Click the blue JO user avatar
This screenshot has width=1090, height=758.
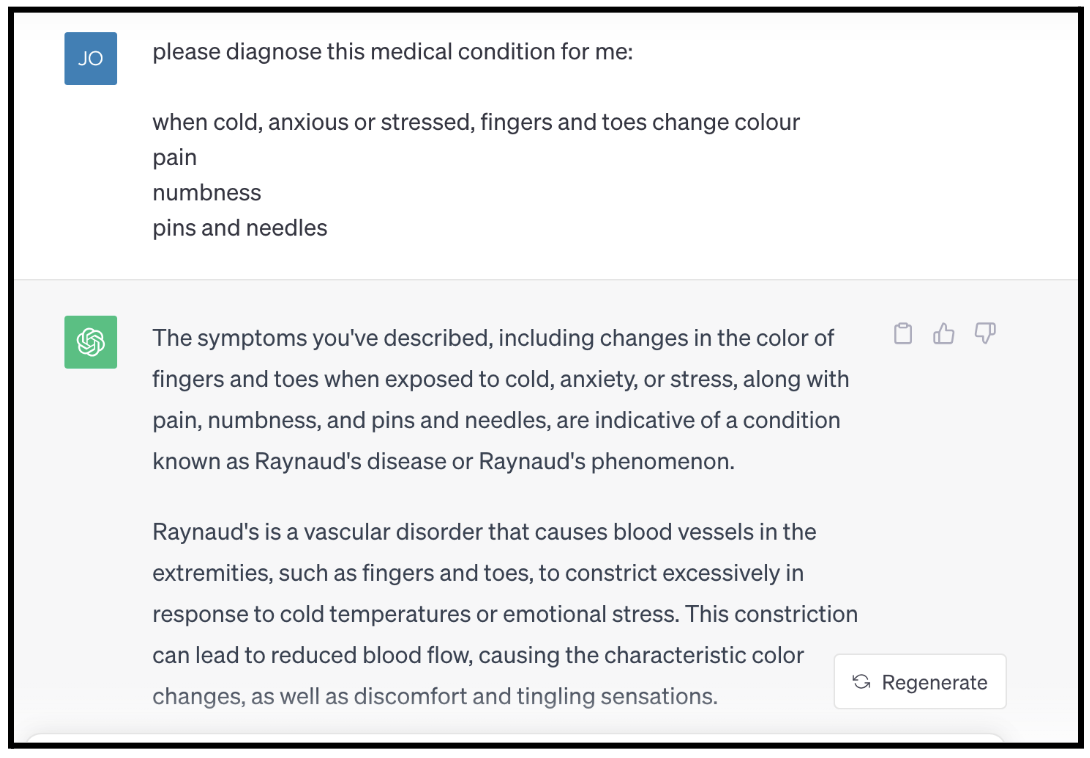(90, 58)
